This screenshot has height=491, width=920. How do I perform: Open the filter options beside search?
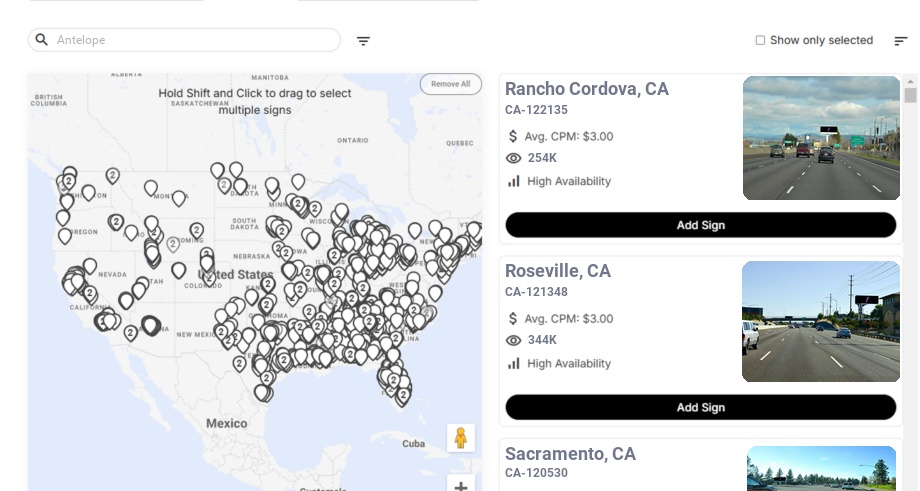click(363, 41)
